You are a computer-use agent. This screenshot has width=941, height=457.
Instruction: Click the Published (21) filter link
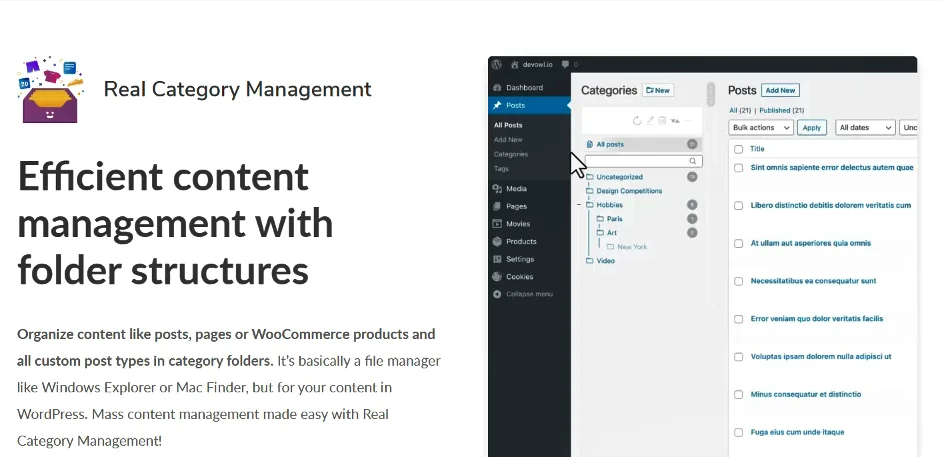click(x=782, y=110)
